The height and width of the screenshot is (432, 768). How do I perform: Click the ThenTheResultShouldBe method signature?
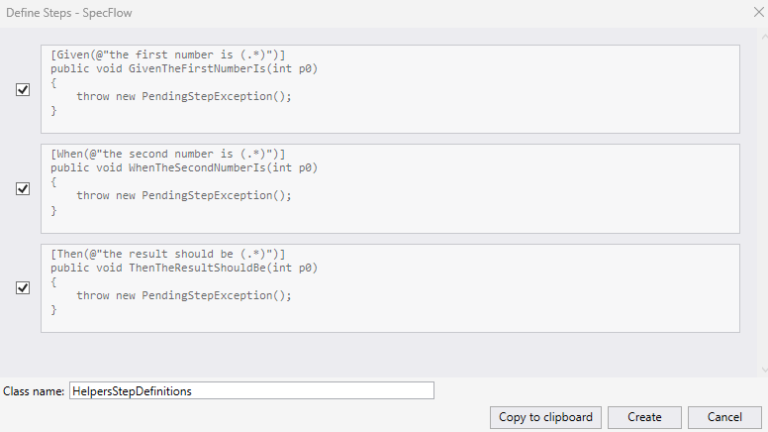point(184,268)
